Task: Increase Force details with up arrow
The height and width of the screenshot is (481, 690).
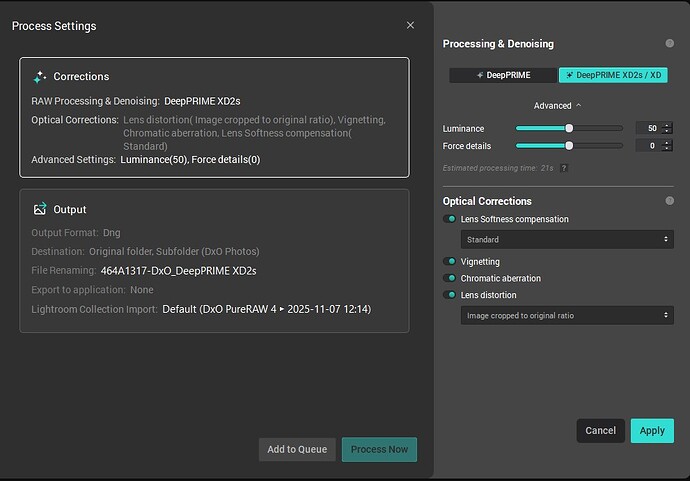Action: click(x=667, y=143)
